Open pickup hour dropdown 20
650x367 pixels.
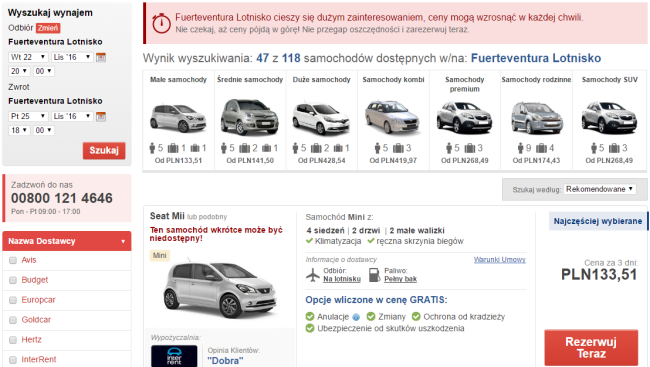19,71
